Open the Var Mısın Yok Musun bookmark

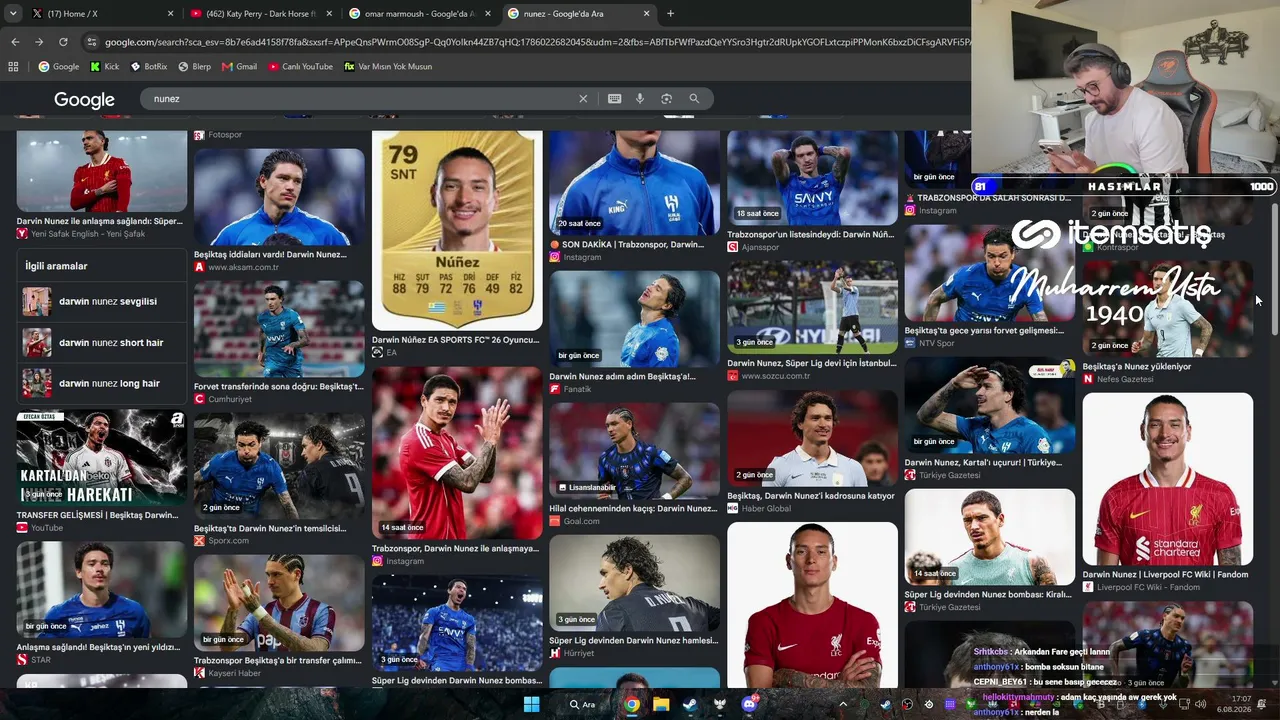coord(388,67)
